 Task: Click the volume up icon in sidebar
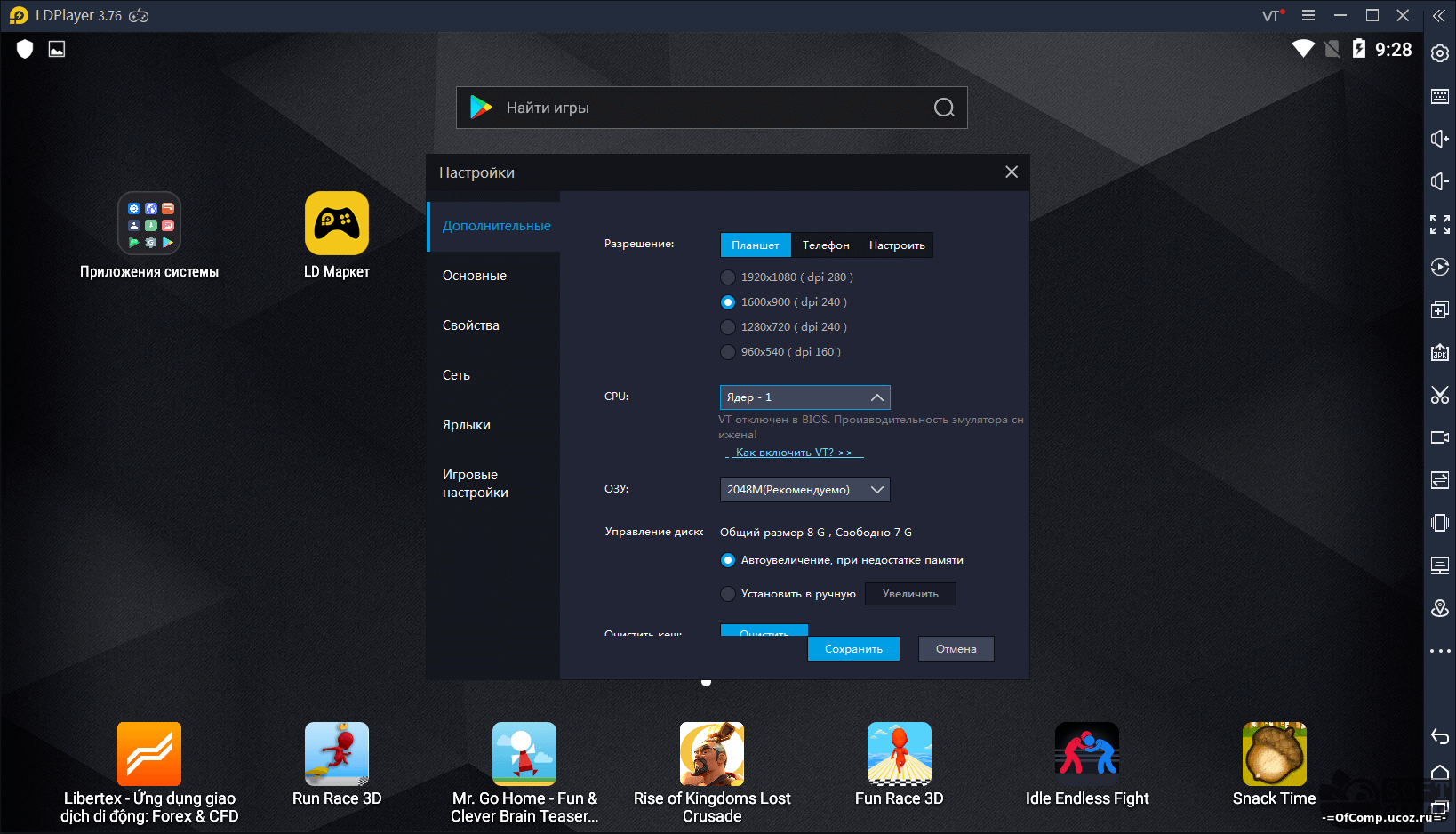point(1439,139)
